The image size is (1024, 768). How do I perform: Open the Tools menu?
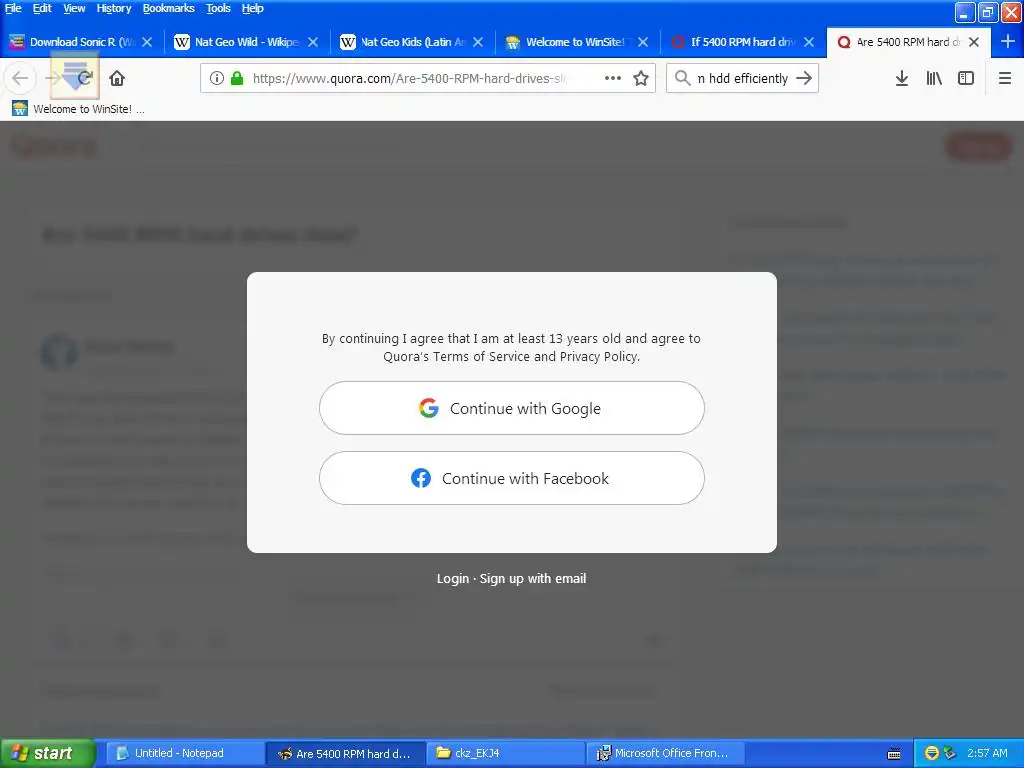click(x=218, y=8)
